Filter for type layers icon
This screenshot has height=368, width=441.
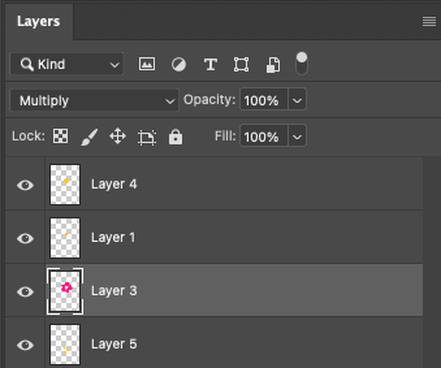tap(210, 64)
